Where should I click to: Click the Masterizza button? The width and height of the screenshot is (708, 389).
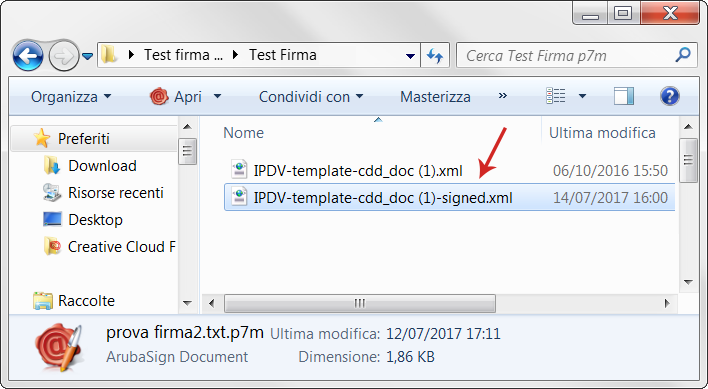click(435, 97)
